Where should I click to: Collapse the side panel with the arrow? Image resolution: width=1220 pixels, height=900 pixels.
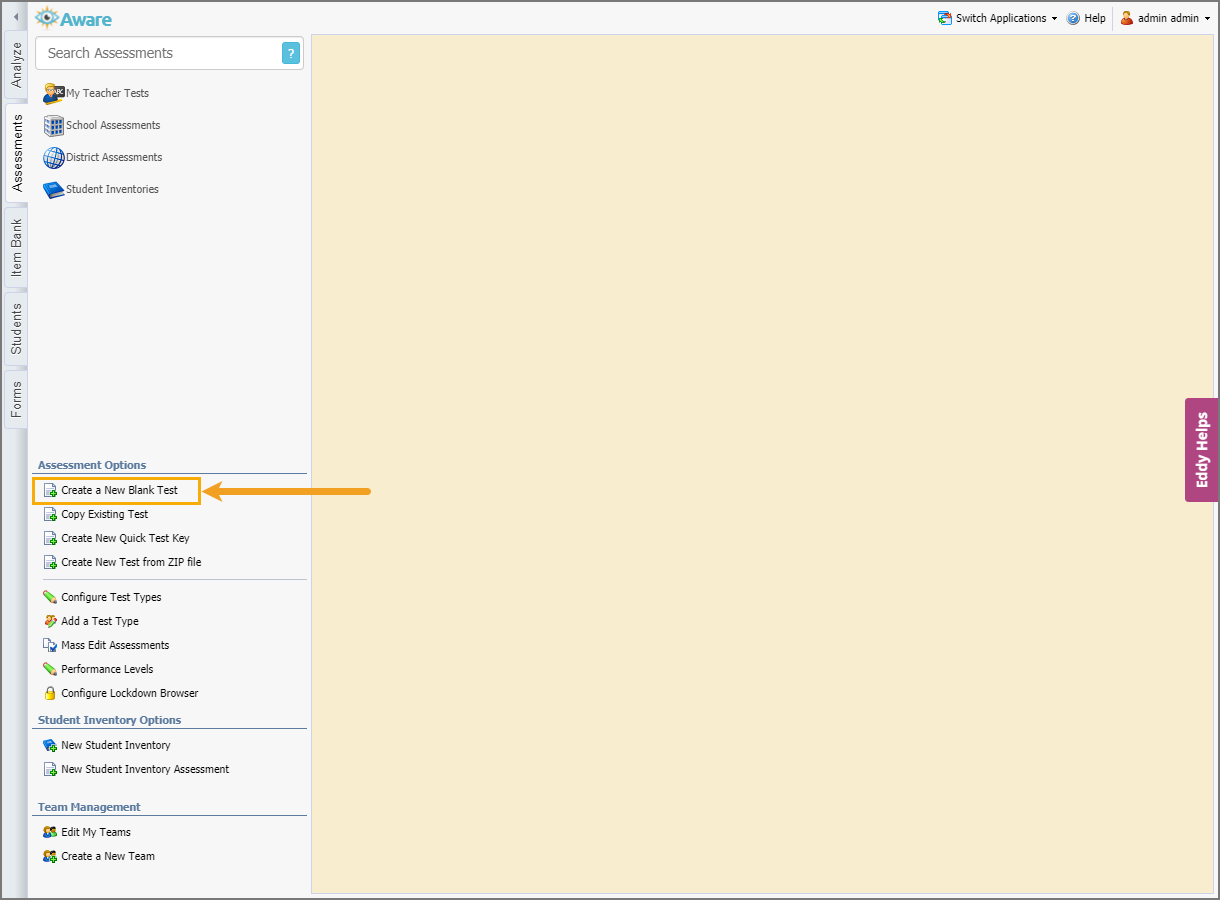pyautogui.click(x=15, y=17)
